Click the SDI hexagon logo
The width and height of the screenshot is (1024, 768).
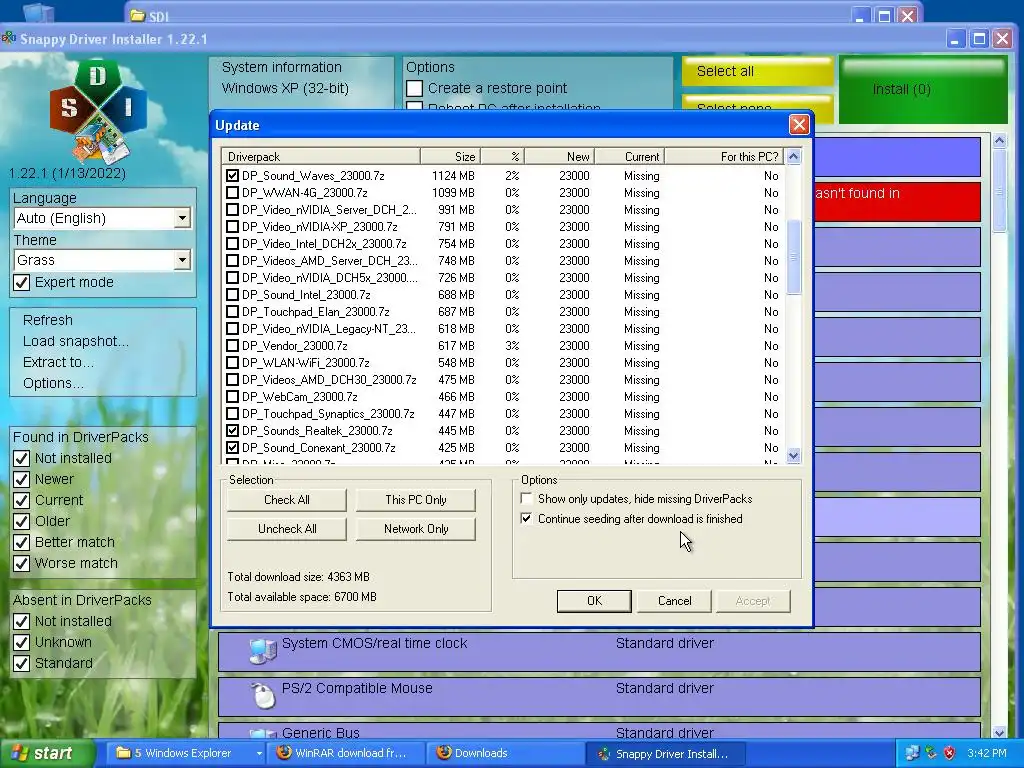click(x=98, y=110)
